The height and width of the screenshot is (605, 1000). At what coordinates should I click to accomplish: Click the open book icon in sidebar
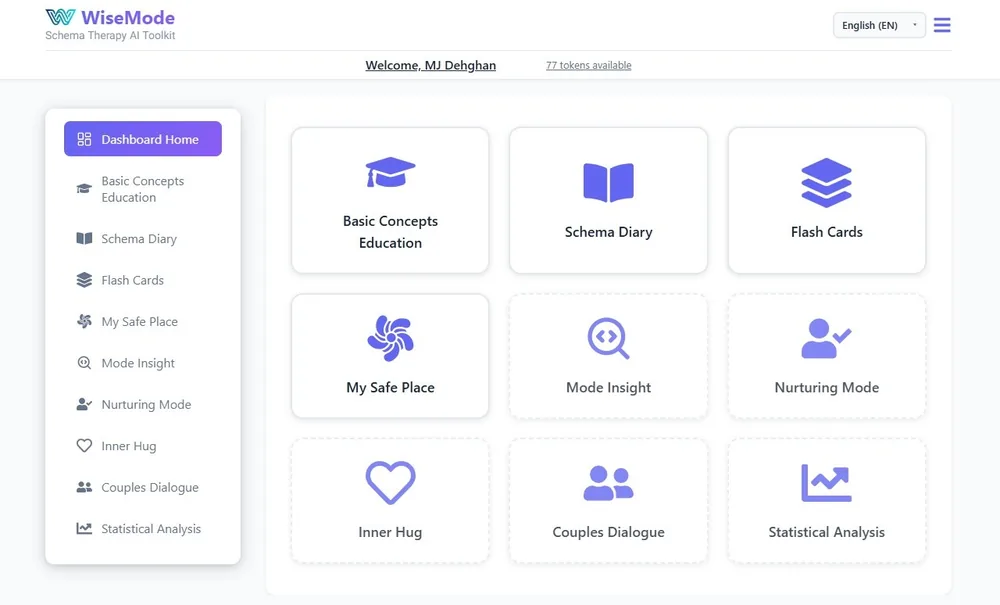tap(84, 238)
